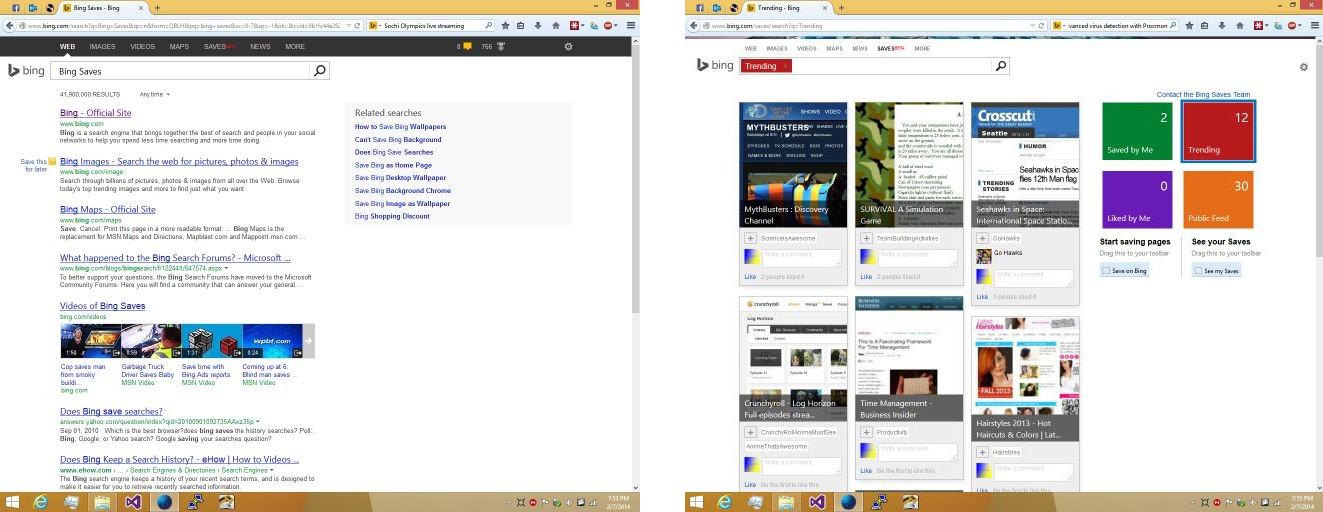Click the magnifier button beside the Trending tag
This screenshot has width=1323, height=512.
(x=1001, y=66)
